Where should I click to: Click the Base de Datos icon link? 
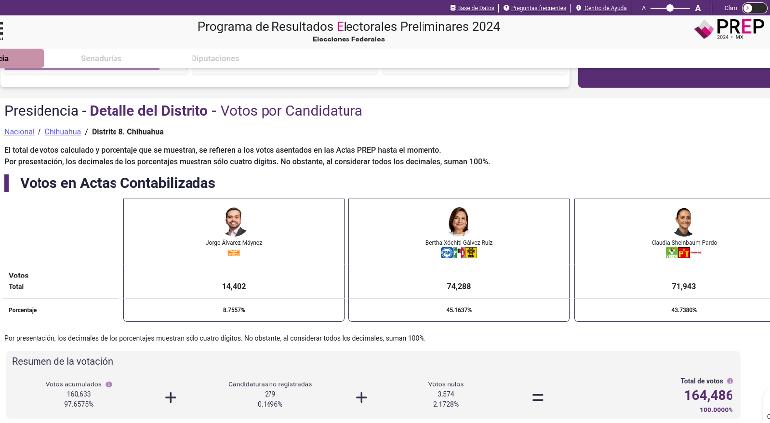[x=472, y=7]
